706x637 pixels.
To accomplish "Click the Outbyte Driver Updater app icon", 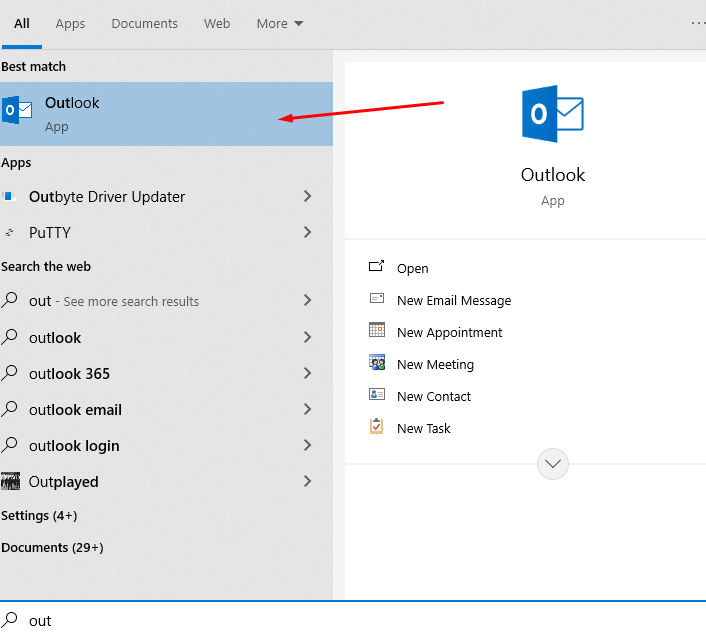I will pyautogui.click(x=9, y=196).
